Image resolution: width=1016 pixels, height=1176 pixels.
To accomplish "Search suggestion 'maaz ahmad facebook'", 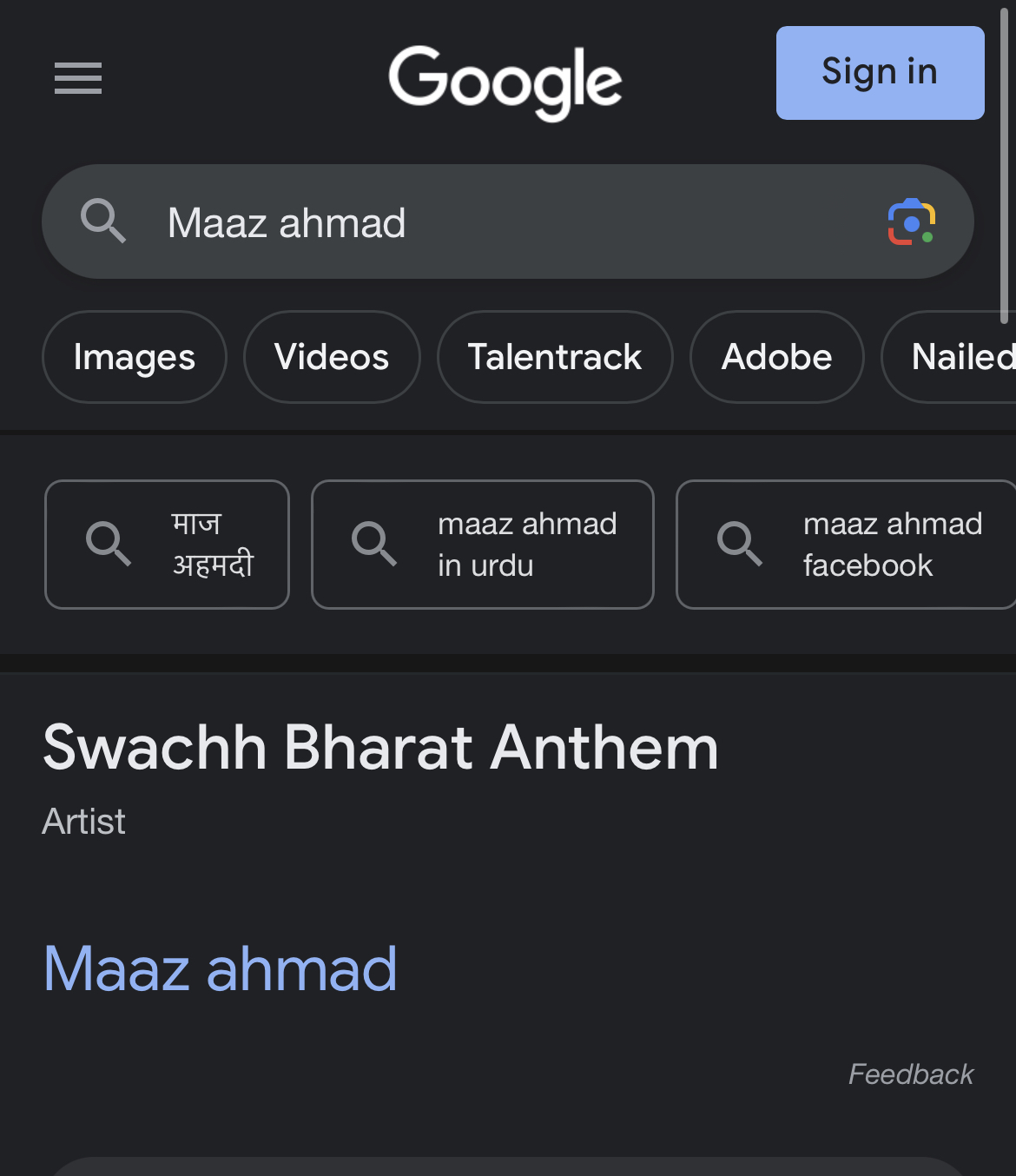I will click(x=892, y=545).
